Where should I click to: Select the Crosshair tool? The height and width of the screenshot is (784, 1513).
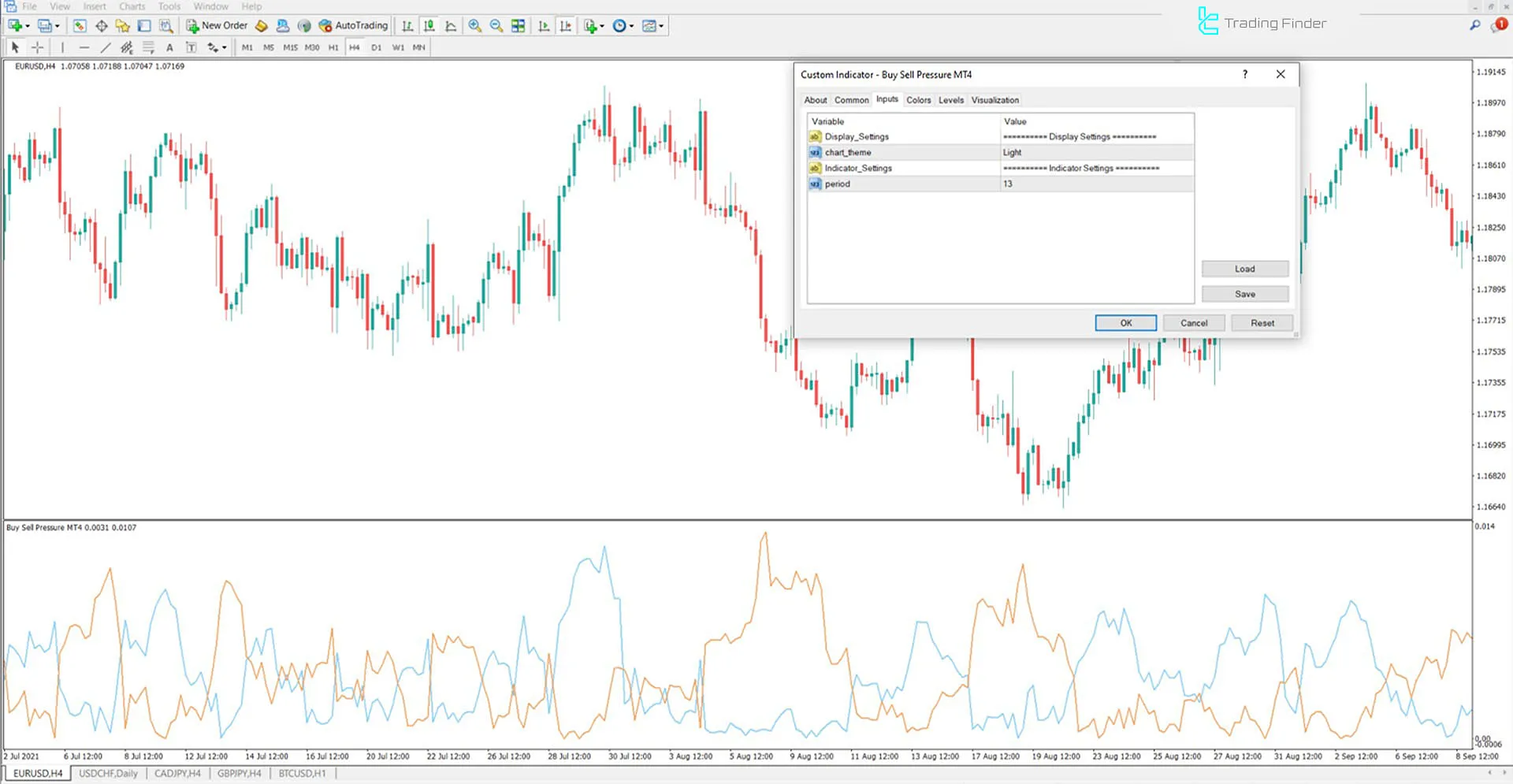pyautogui.click(x=37, y=47)
